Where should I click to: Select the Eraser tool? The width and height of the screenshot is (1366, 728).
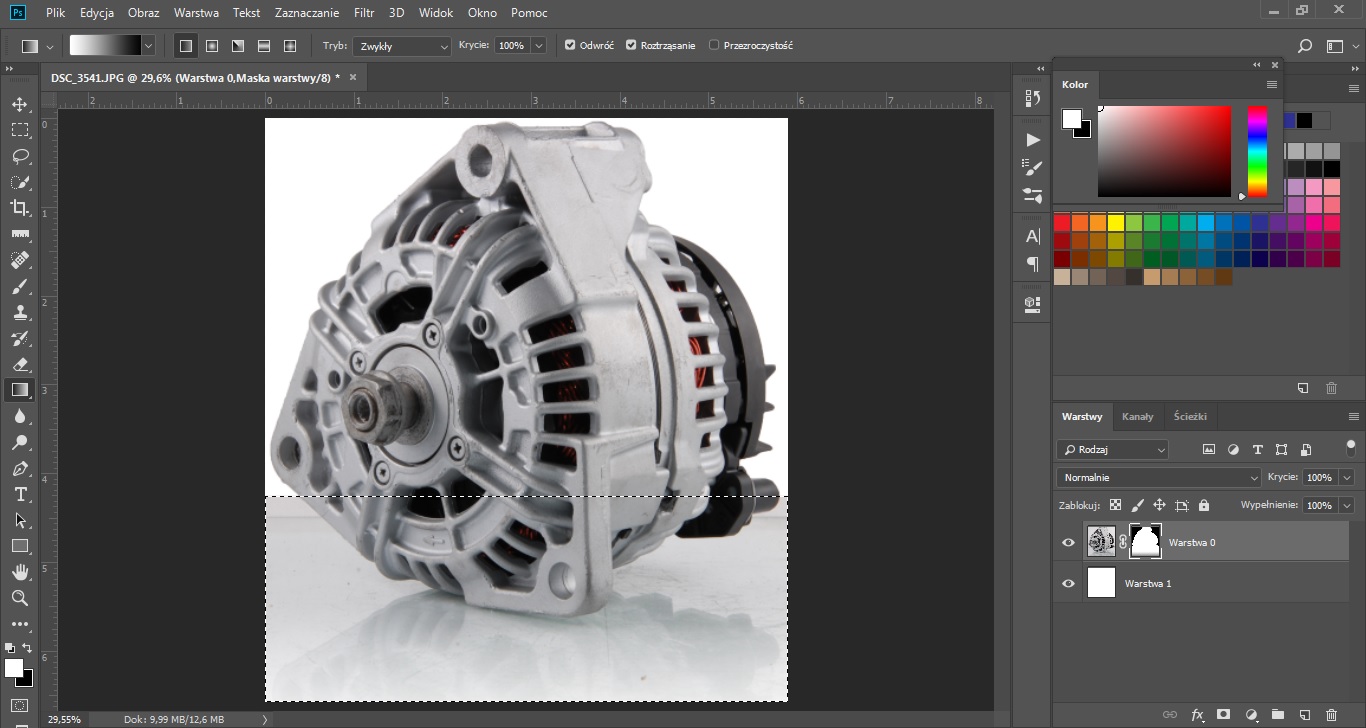20,364
